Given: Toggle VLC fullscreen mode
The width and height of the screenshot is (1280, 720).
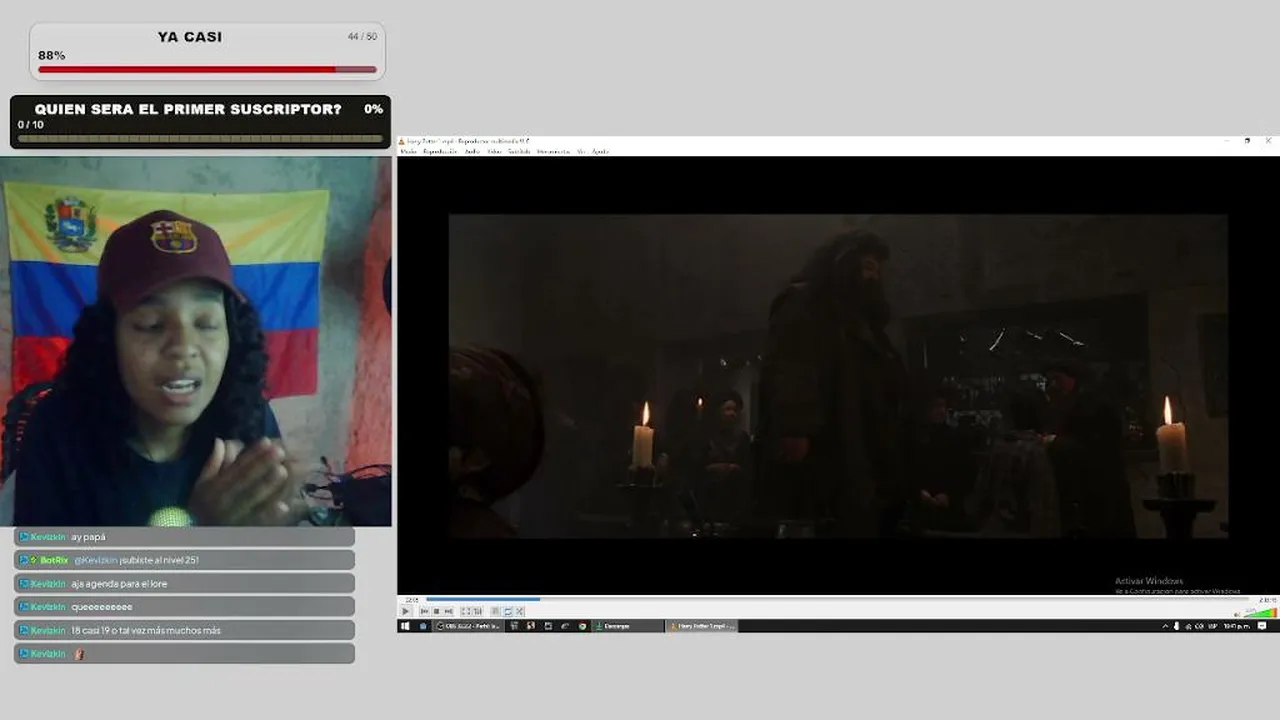Looking at the screenshot, I should [x=465, y=611].
